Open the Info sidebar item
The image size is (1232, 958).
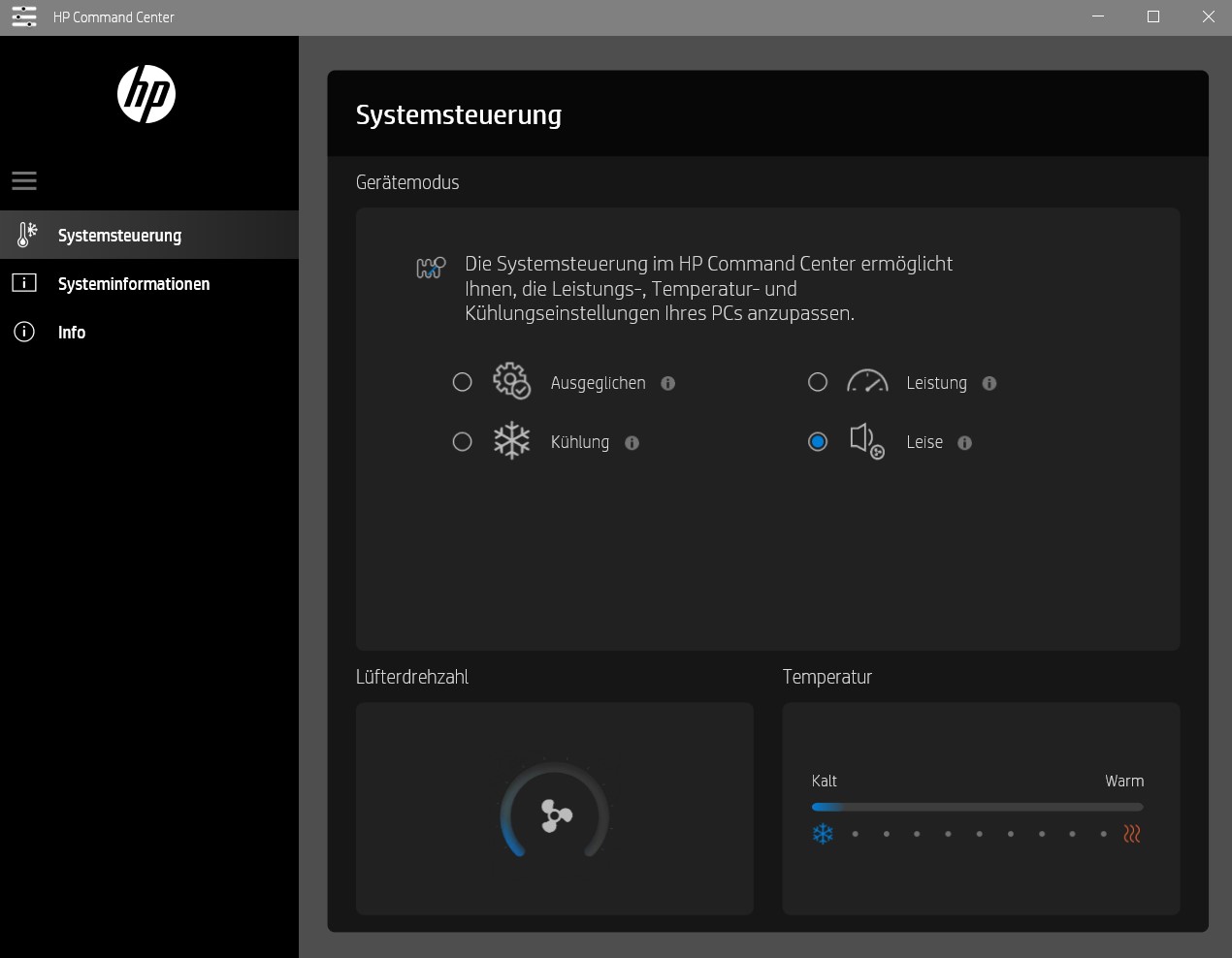pos(149,332)
